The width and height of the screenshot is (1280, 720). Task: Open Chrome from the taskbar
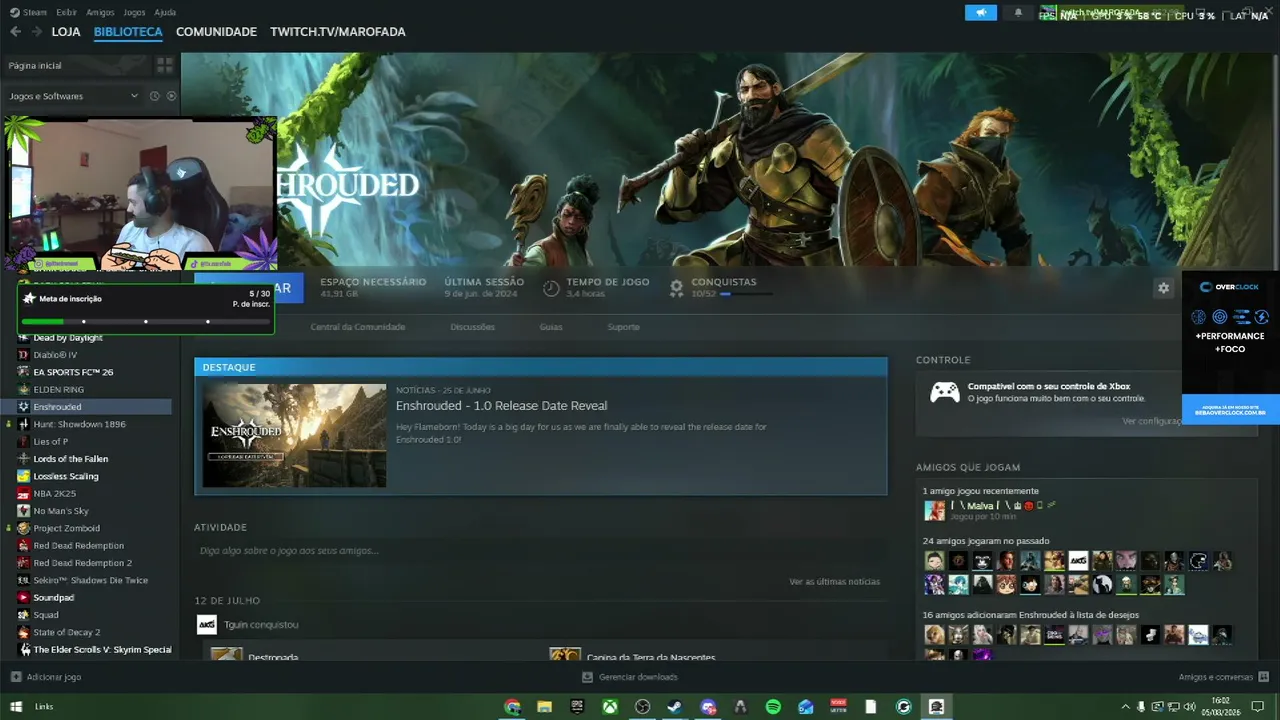tap(512, 706)
